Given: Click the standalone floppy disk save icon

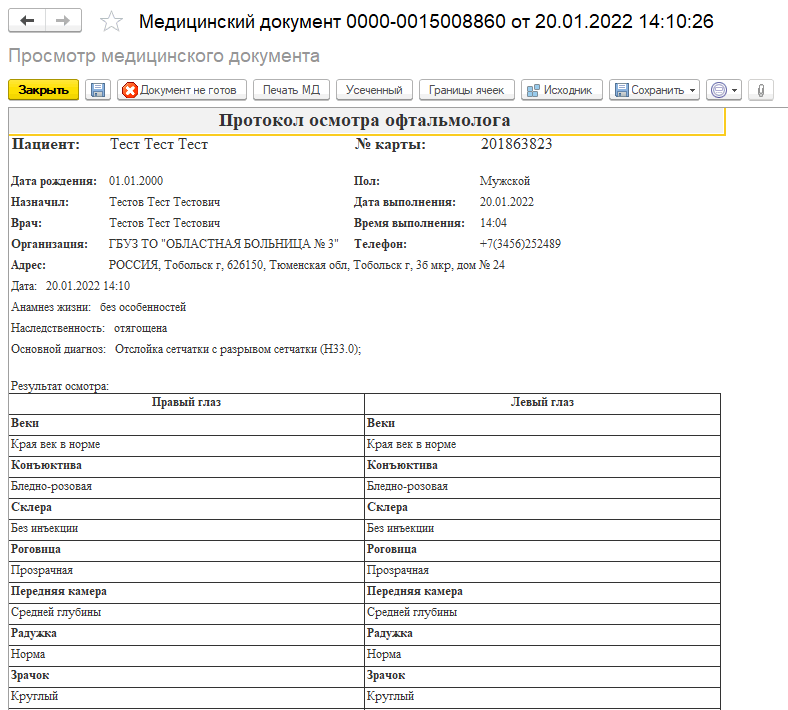Looking at the screenshot, I should coord(98,90).
